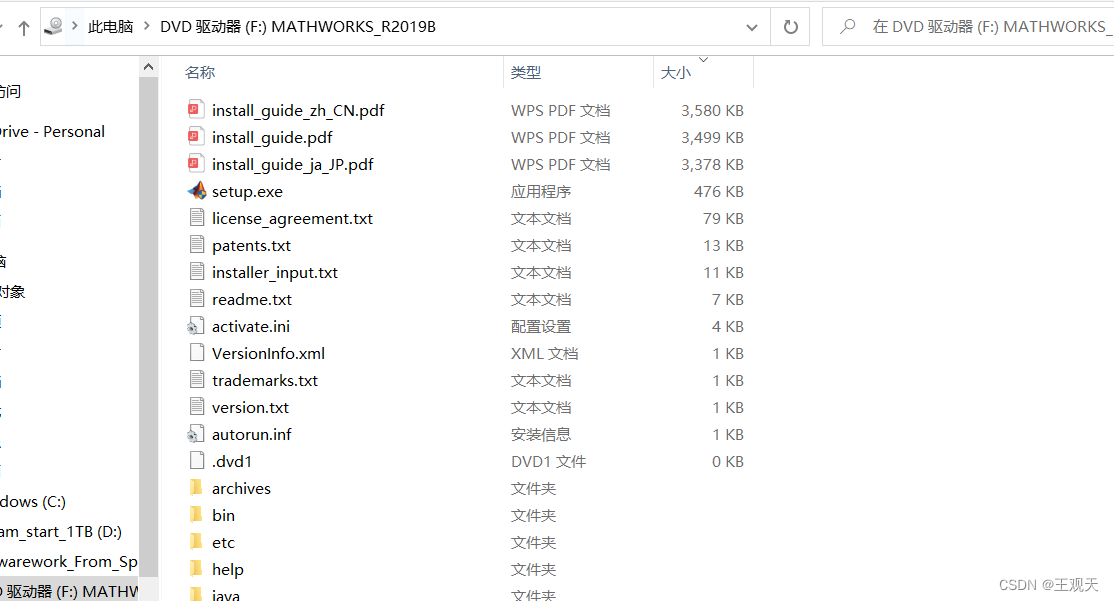Click the archives folder icon
Screen dimensions: 1114x601
click(x=196, y=488)
